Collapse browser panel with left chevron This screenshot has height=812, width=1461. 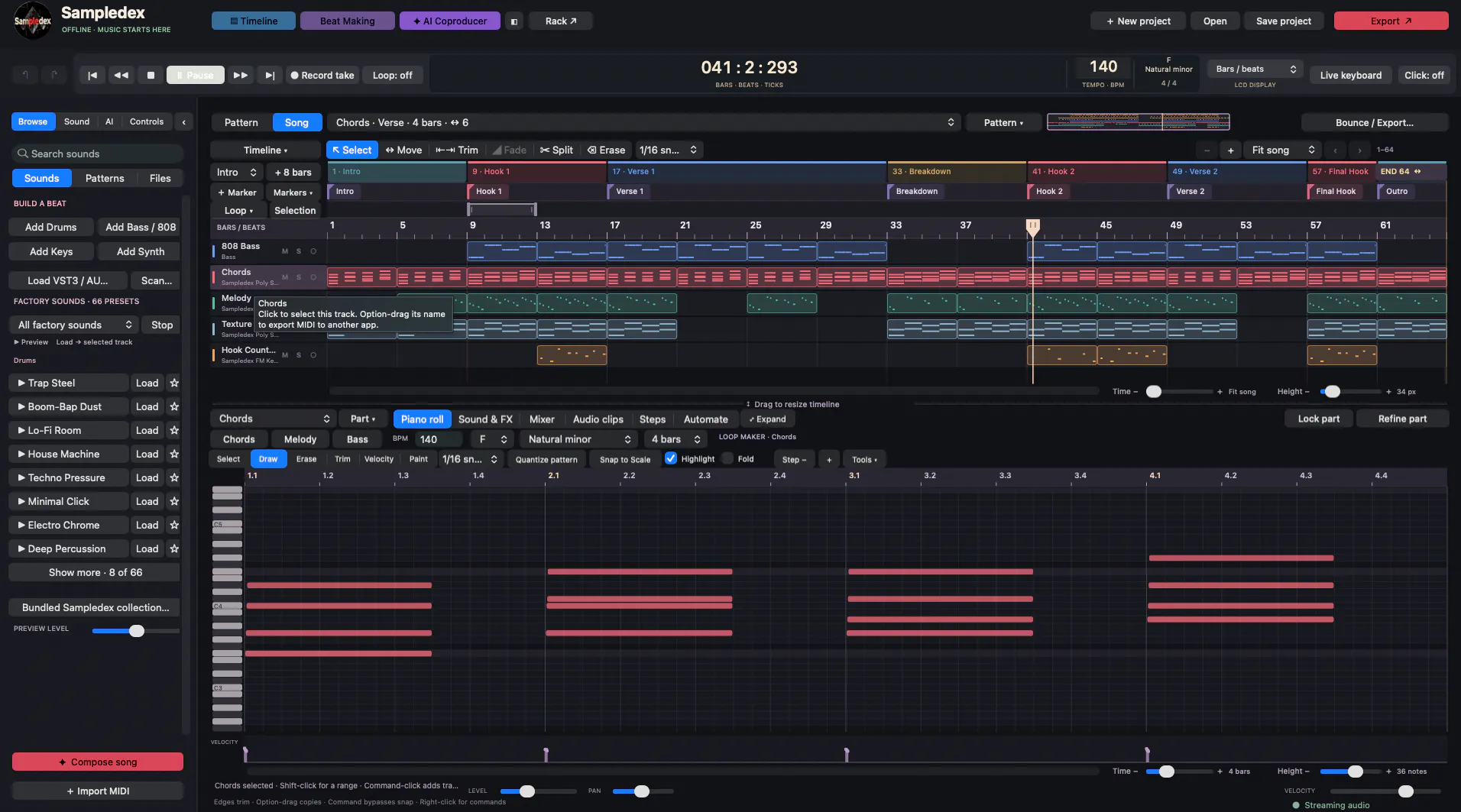tap(183, 121)
